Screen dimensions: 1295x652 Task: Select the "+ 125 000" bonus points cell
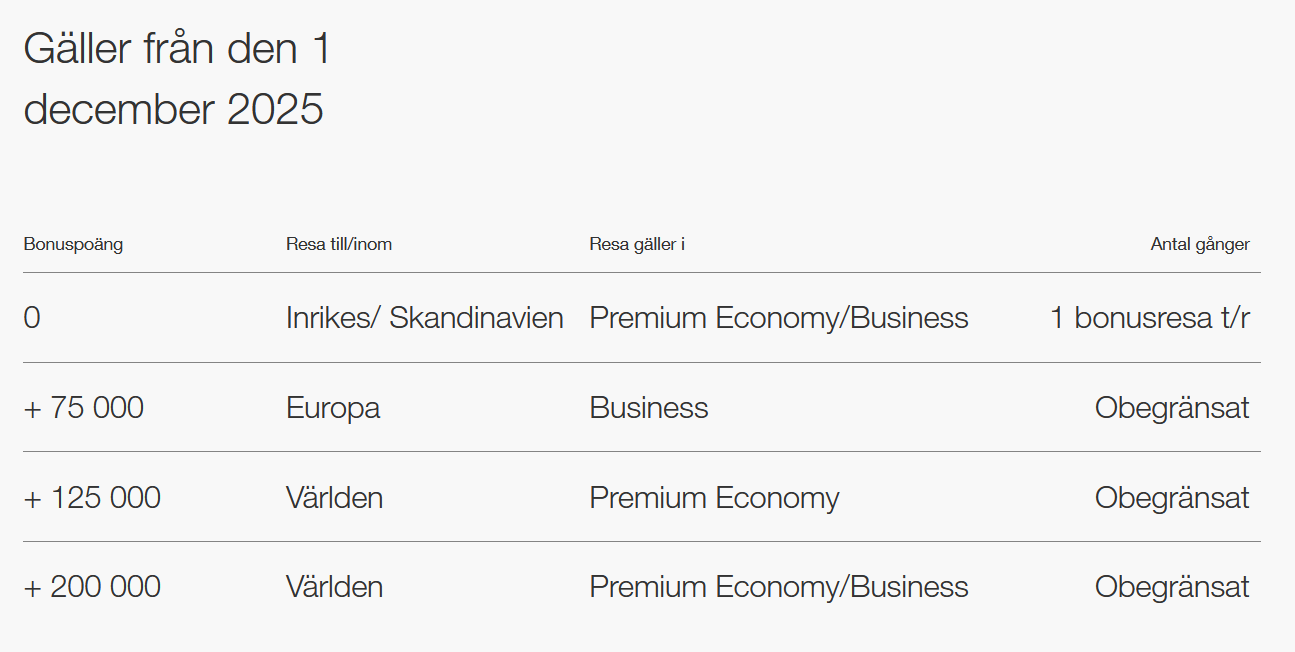pos(92,498)
